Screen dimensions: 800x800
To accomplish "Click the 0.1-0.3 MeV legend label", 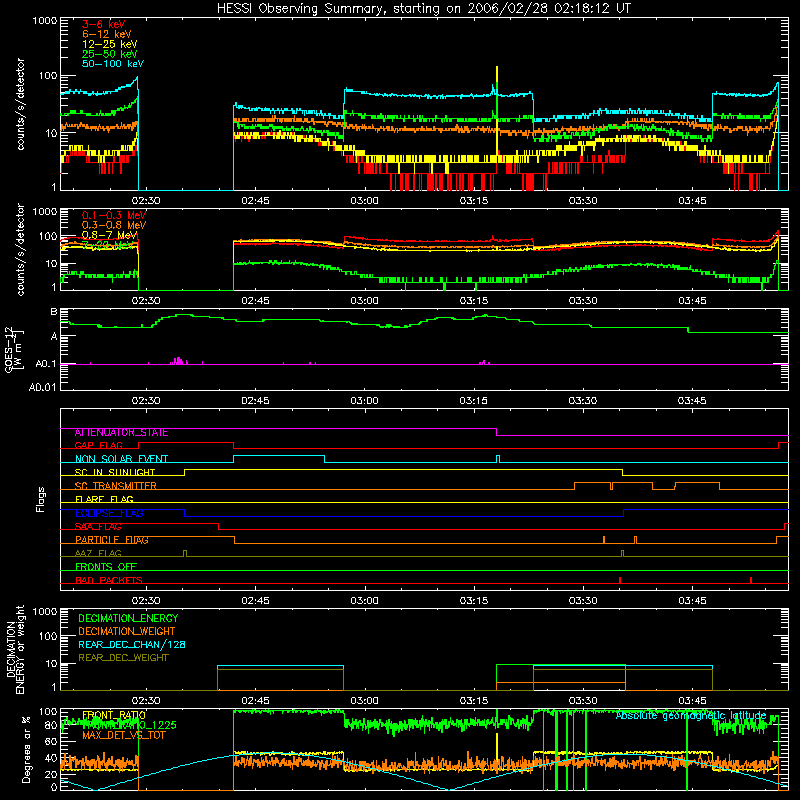I will click(114, 215).
